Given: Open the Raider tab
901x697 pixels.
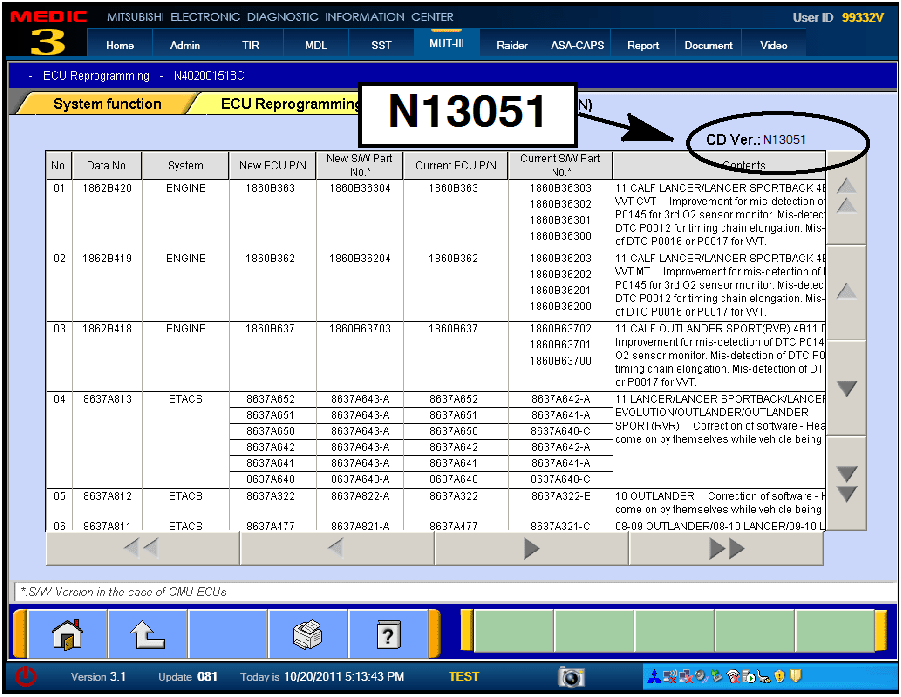Looking at the screenshot, I should [x=512, y=44].
